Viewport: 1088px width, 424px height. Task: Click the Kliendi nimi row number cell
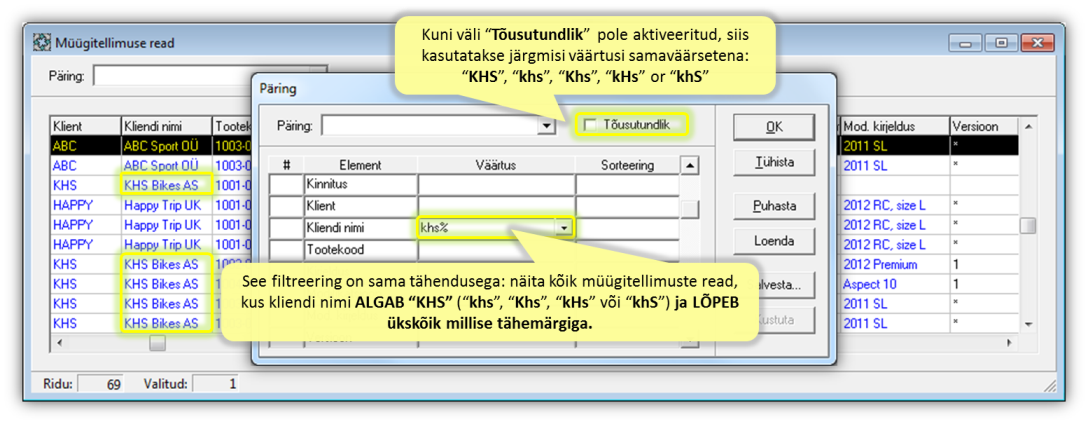(x=286, y=228)
